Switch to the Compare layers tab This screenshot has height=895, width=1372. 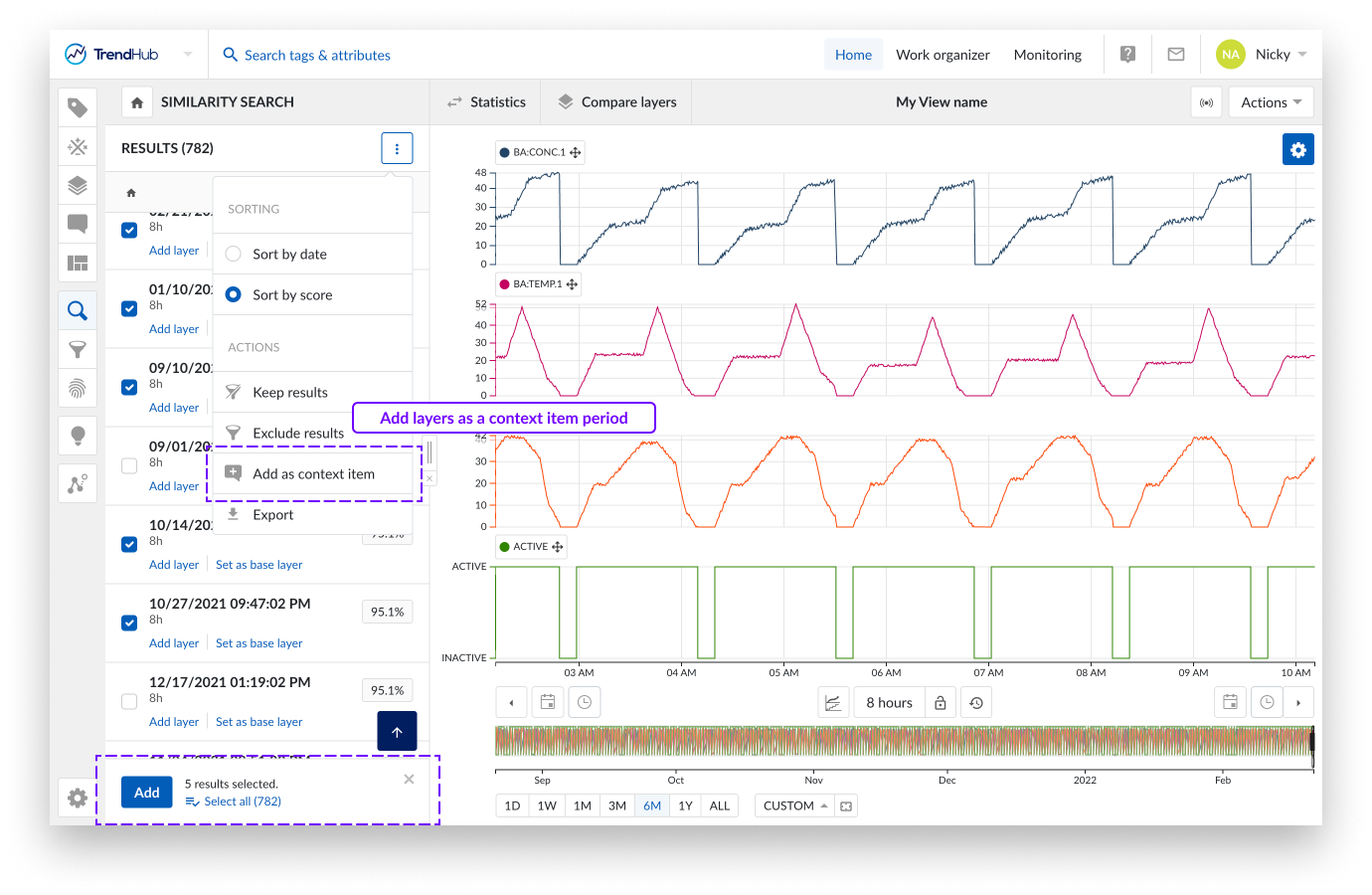pos(616,102)
